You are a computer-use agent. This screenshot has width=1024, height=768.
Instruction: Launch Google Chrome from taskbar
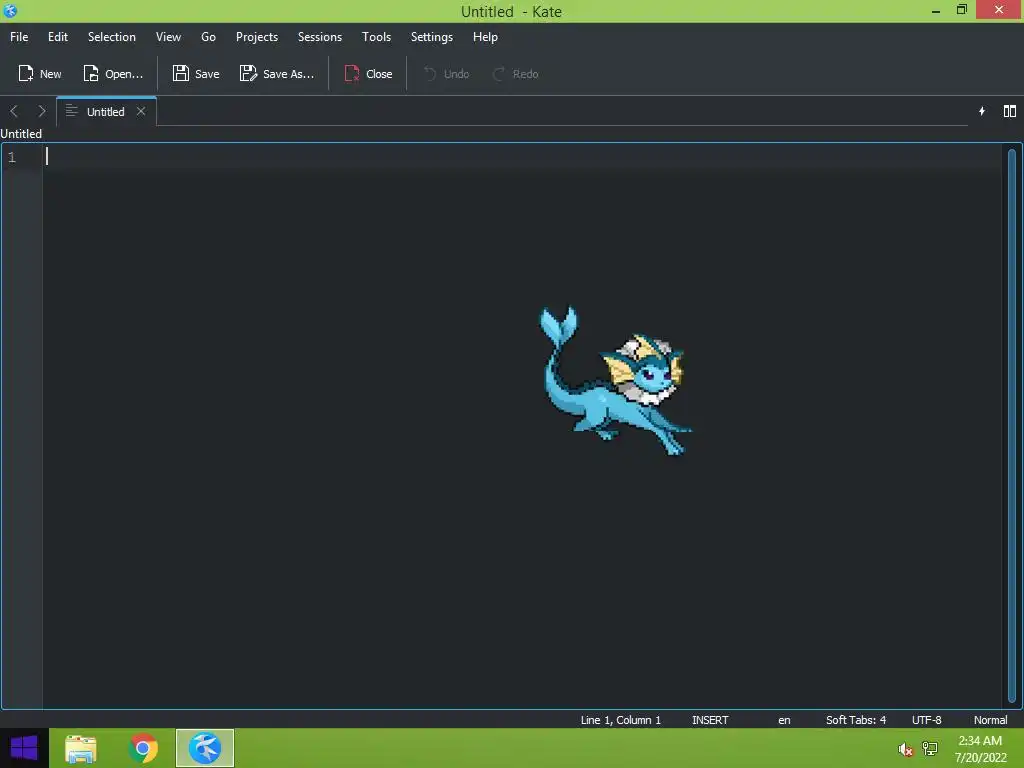tap(143, 748)
